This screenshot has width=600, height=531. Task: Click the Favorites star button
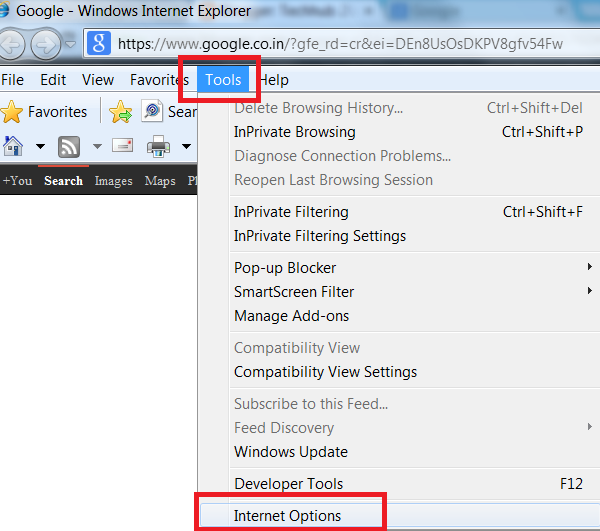44,112
